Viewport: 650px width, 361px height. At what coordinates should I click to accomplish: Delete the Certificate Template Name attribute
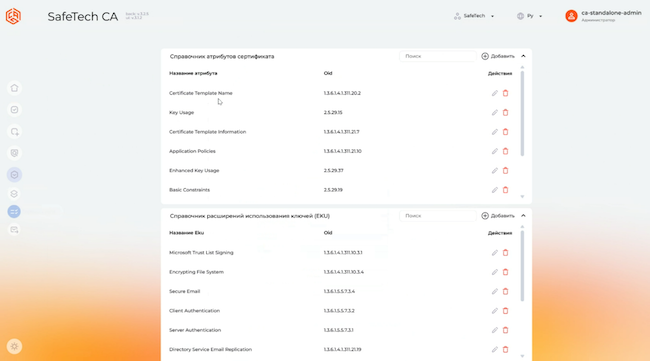tap(505, 93)
